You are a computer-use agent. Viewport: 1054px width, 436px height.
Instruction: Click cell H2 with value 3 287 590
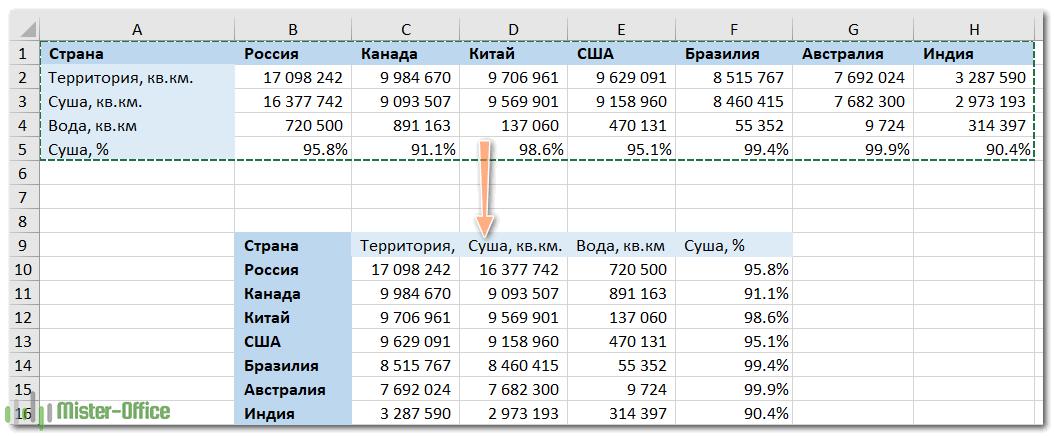click(x=974, y=78)
